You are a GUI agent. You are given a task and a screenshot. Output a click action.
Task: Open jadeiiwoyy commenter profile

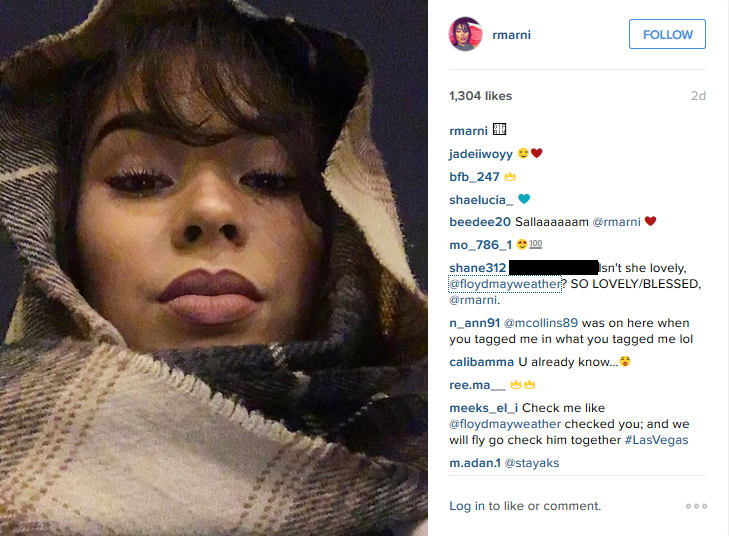pos(481,154)
